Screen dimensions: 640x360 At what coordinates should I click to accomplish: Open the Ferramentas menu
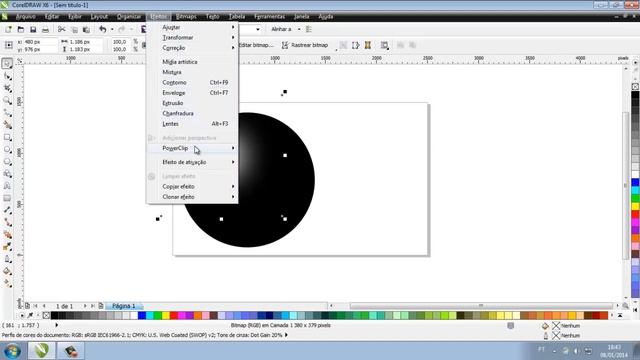(269, 17)
